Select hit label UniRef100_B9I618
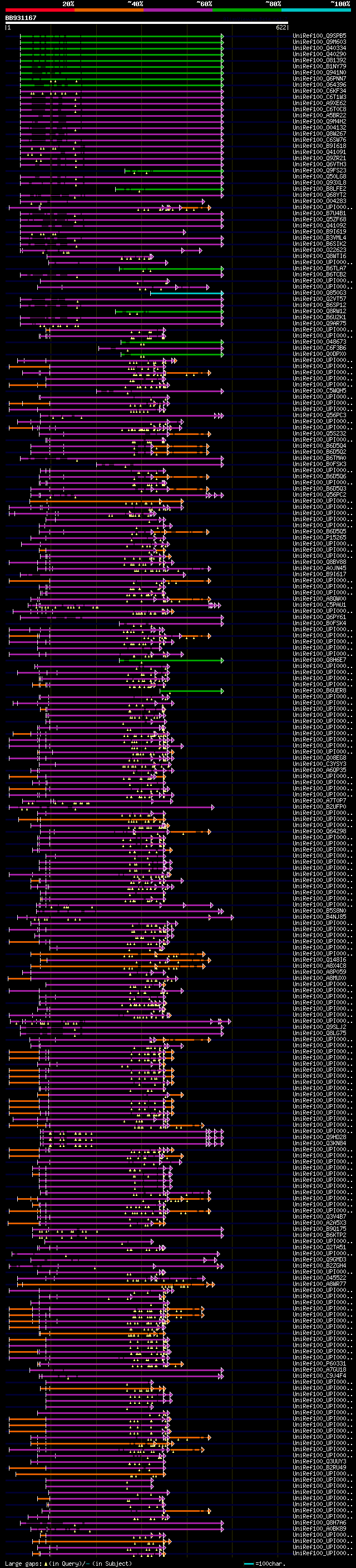The image size is (356, 1568). (319, 146)
